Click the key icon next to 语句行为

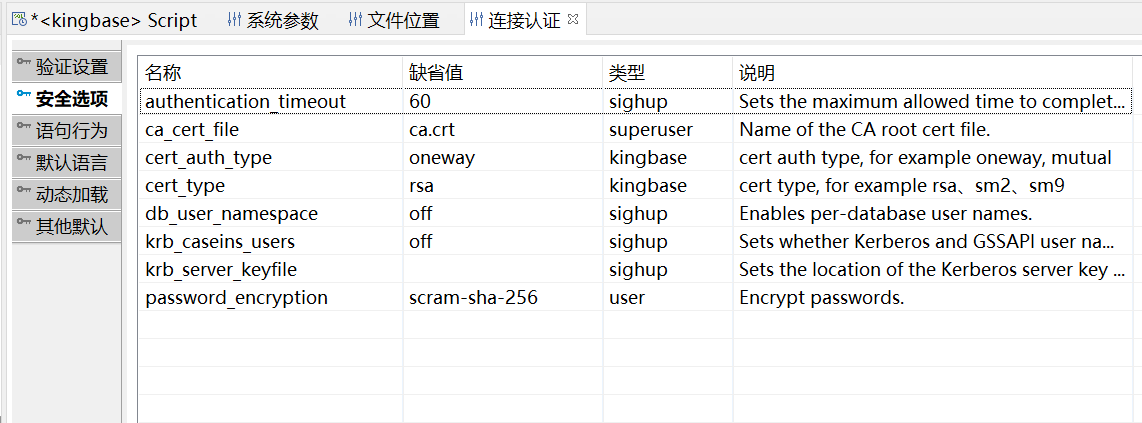(x=24, y=128)
